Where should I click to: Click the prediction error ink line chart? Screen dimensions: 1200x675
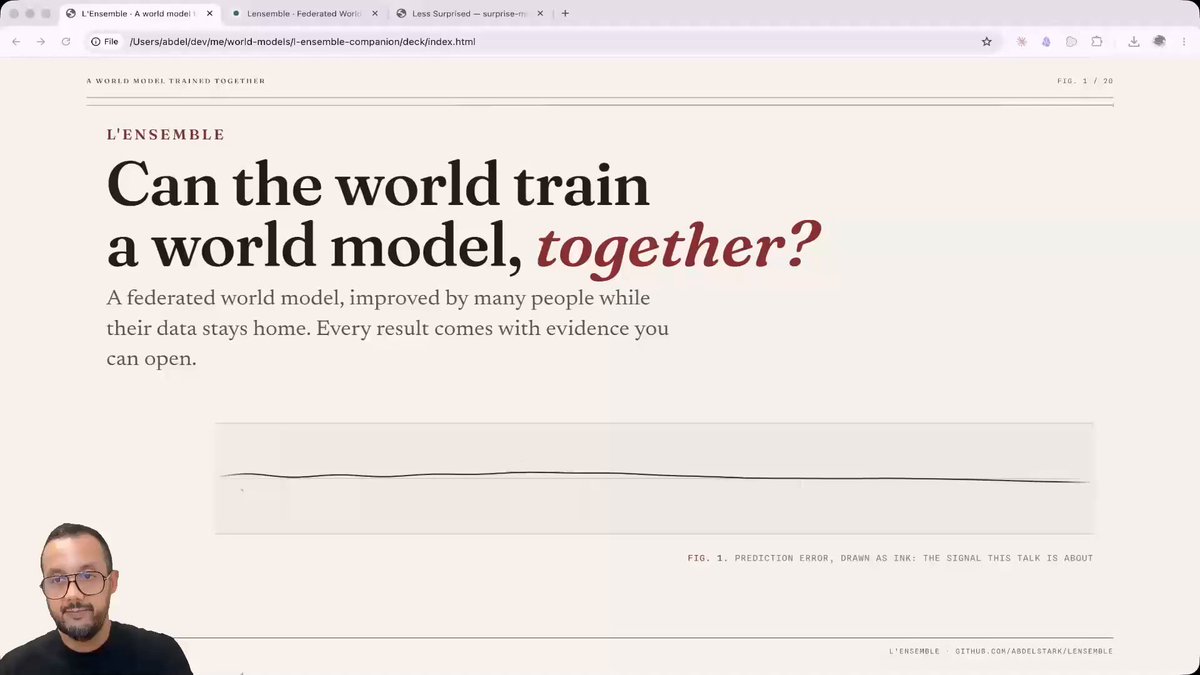[x=654, y=478]
